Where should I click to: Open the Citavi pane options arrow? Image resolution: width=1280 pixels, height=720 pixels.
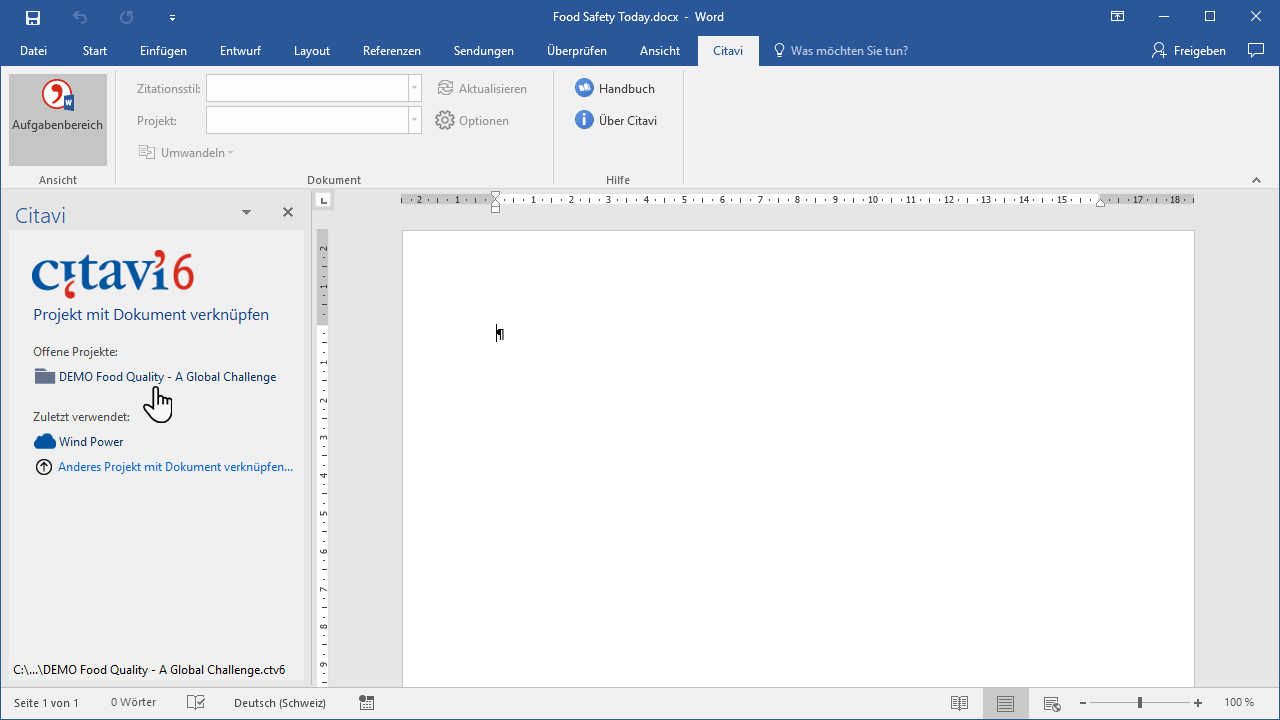(247, 213)
